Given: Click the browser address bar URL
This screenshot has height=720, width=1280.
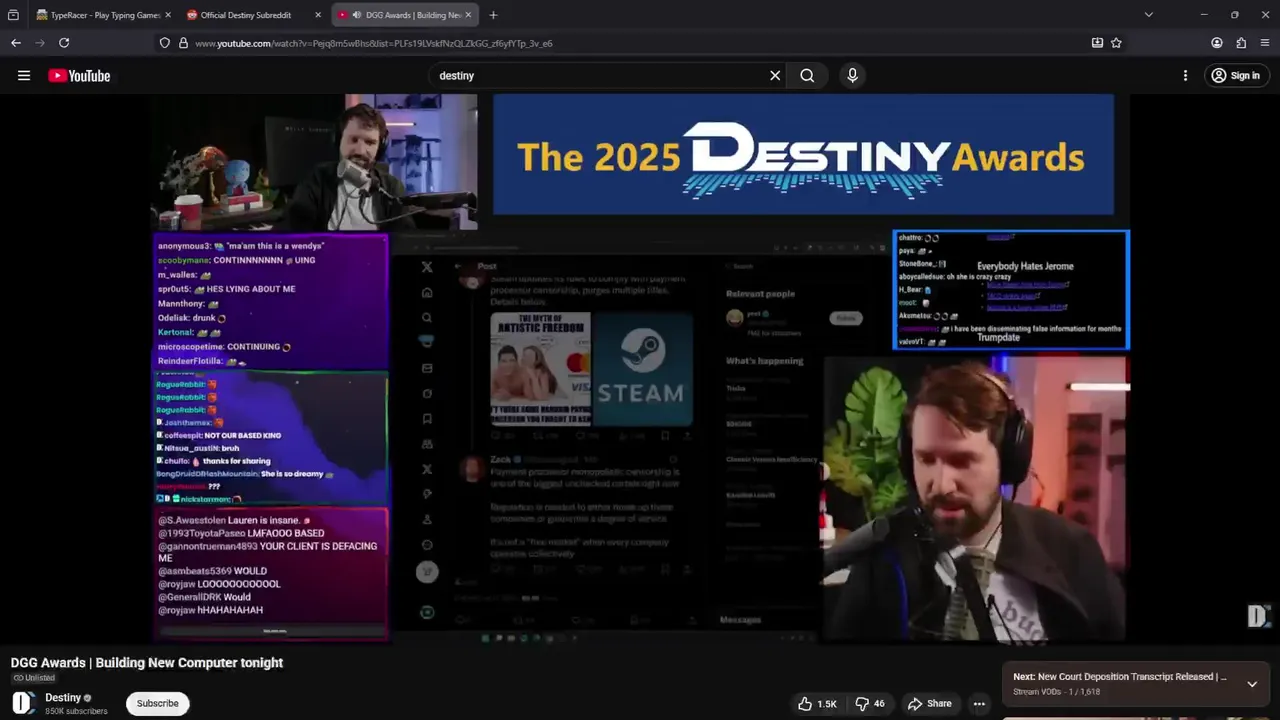Looking at the screenshot, I should tap(374, 43).
